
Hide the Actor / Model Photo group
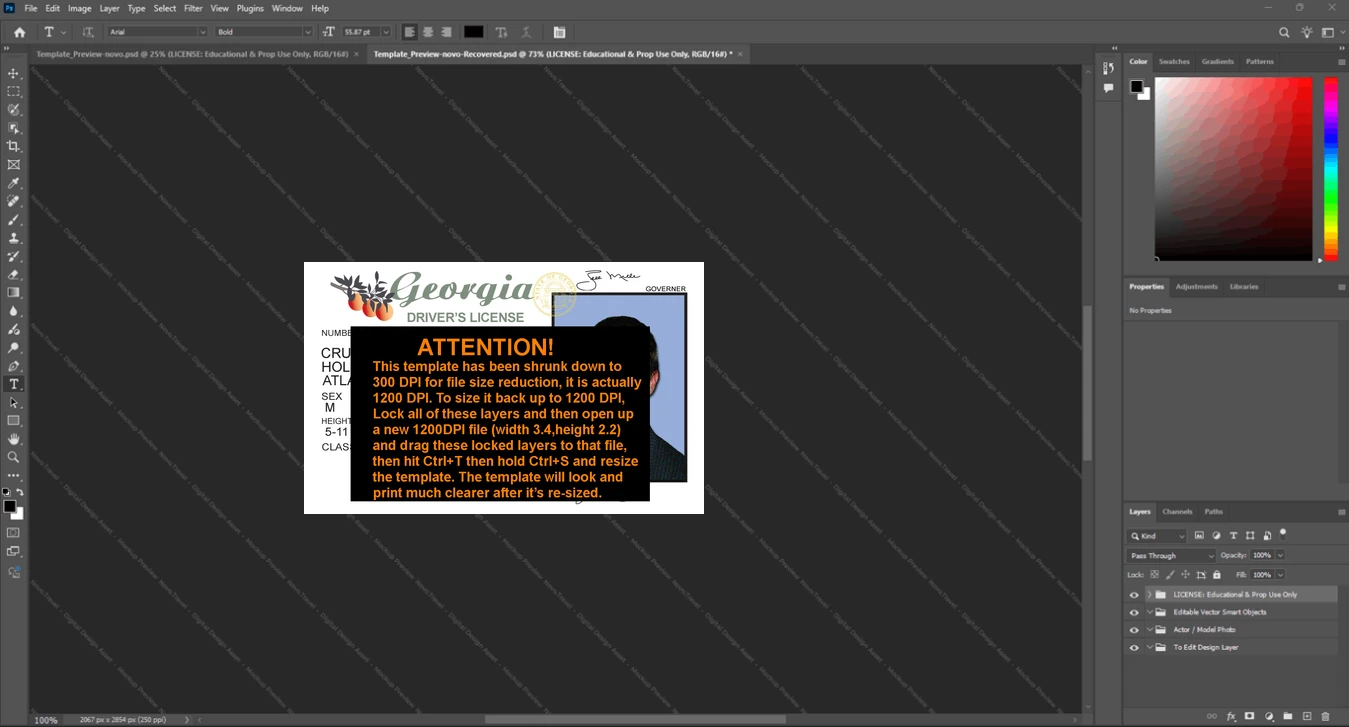point(1134,630)
